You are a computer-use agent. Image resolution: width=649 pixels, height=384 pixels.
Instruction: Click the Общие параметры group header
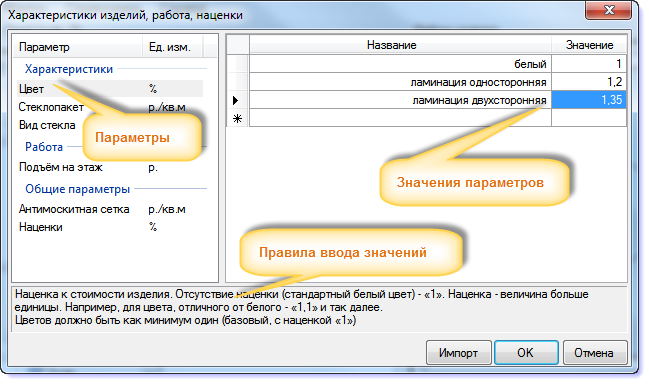77,189
